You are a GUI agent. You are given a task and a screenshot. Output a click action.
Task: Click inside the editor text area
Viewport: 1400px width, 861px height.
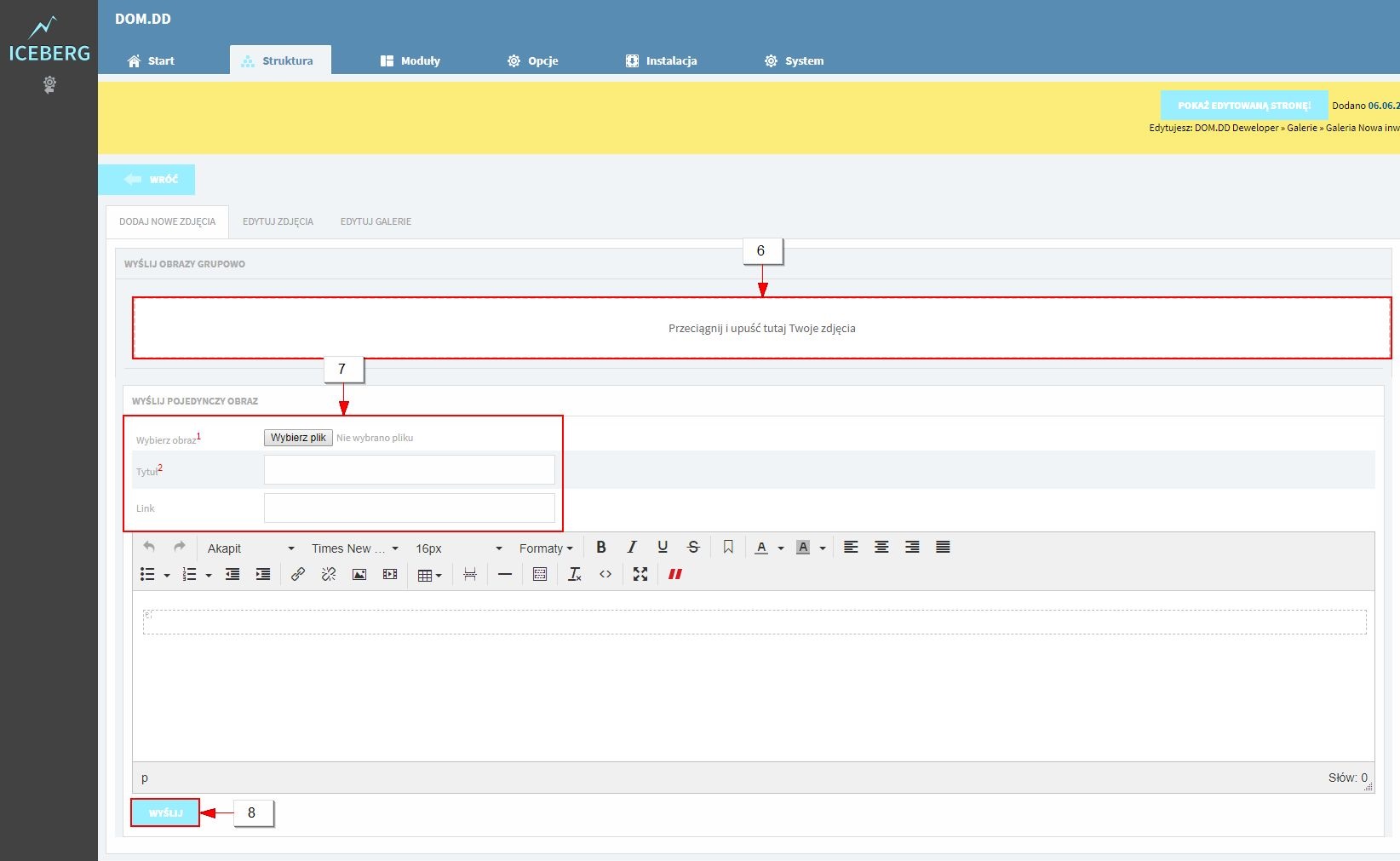754,676
